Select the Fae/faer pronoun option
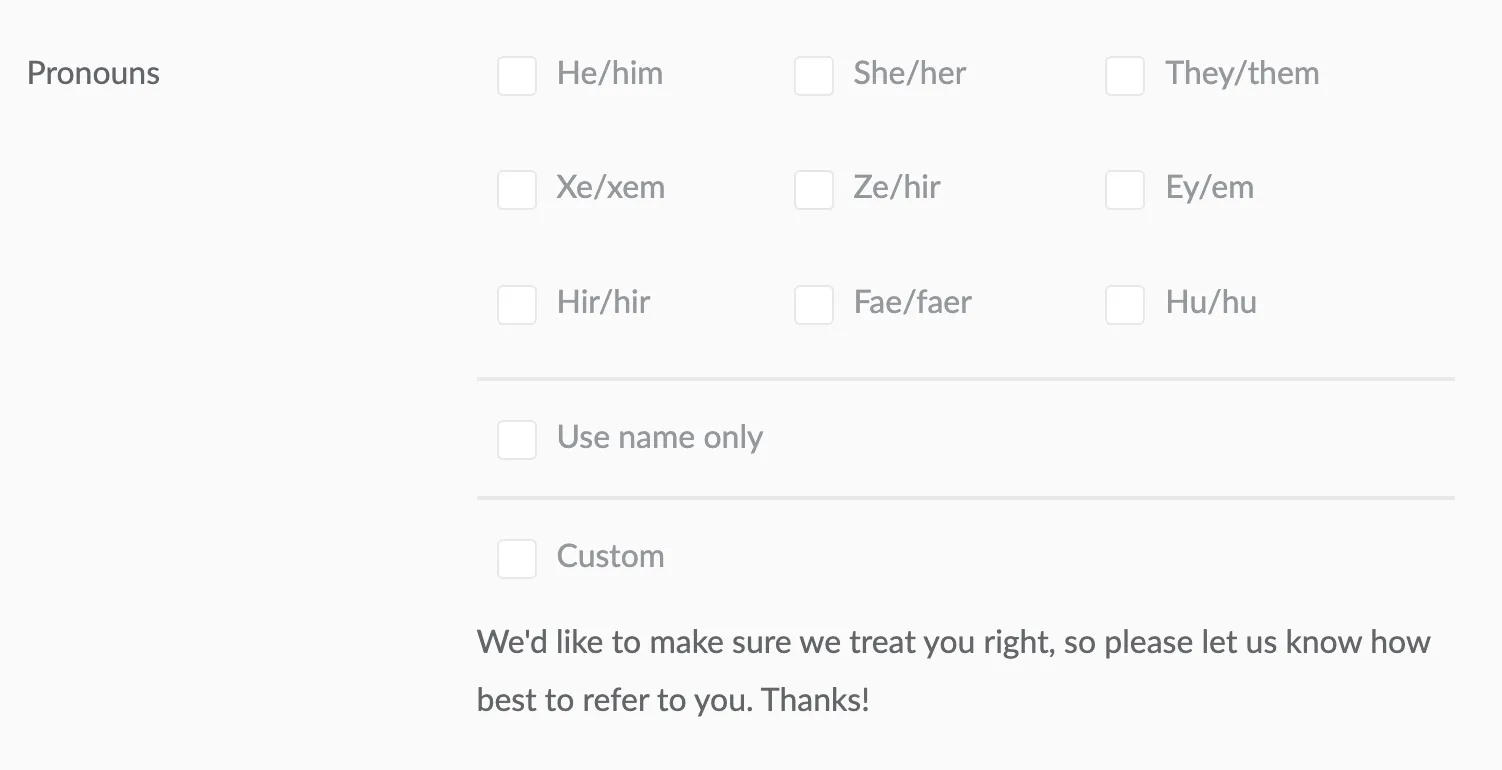The image size is (1502, 770). coord(814,304)
